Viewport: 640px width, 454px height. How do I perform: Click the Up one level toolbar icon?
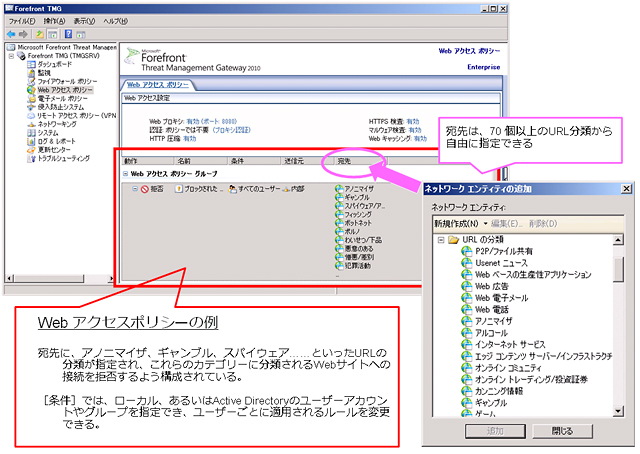(40, 34)
